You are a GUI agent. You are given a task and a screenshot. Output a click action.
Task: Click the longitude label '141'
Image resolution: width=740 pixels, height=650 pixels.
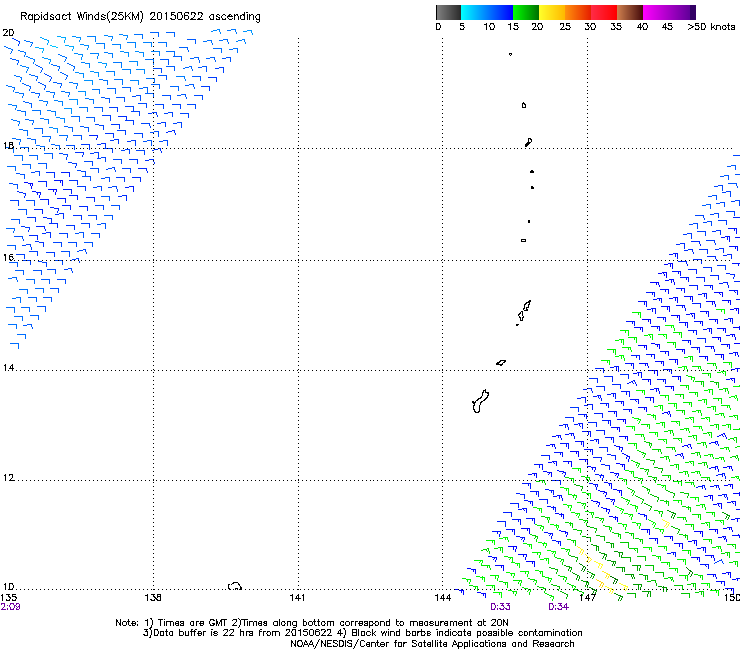point(297,598)
